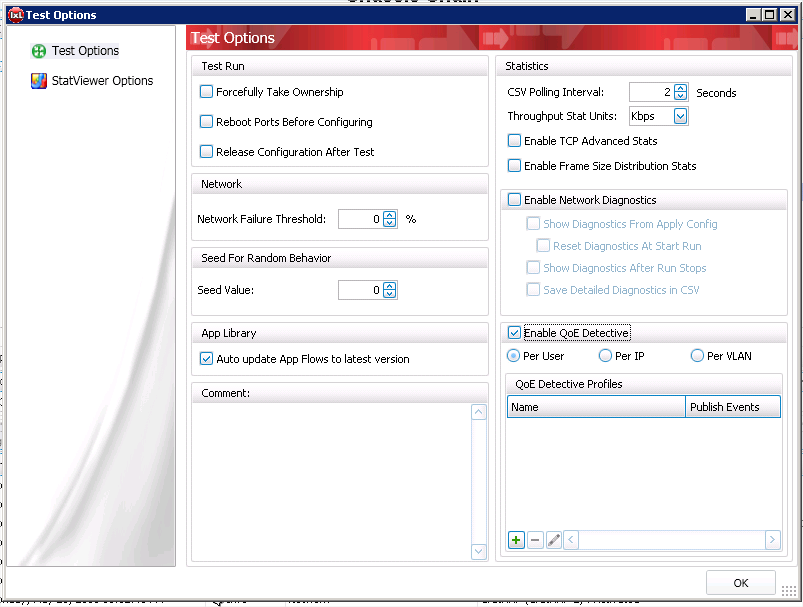The height and width of the screenshot is (607, 803).
Task: Click the QoE profiles horizontal scrollbar track
Action: (672, 540)
